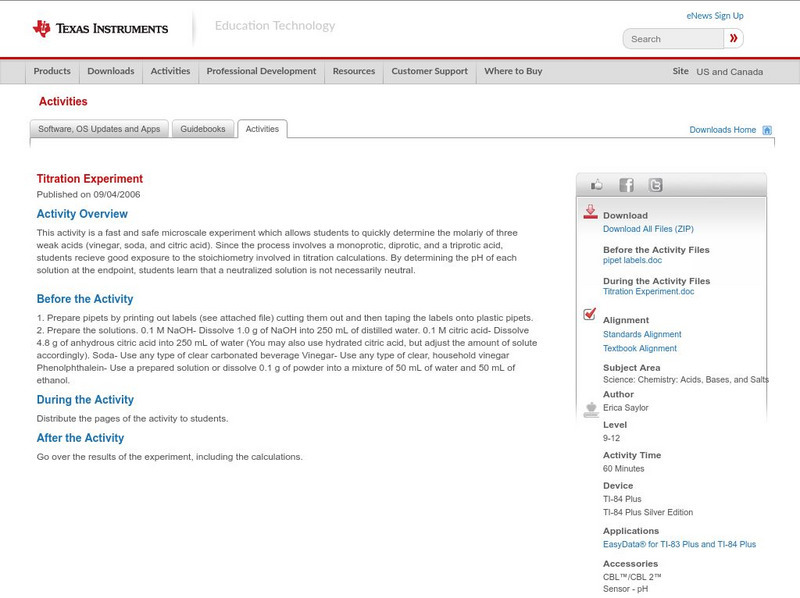Open the Resources menu
800x598 pixels.
354,71
